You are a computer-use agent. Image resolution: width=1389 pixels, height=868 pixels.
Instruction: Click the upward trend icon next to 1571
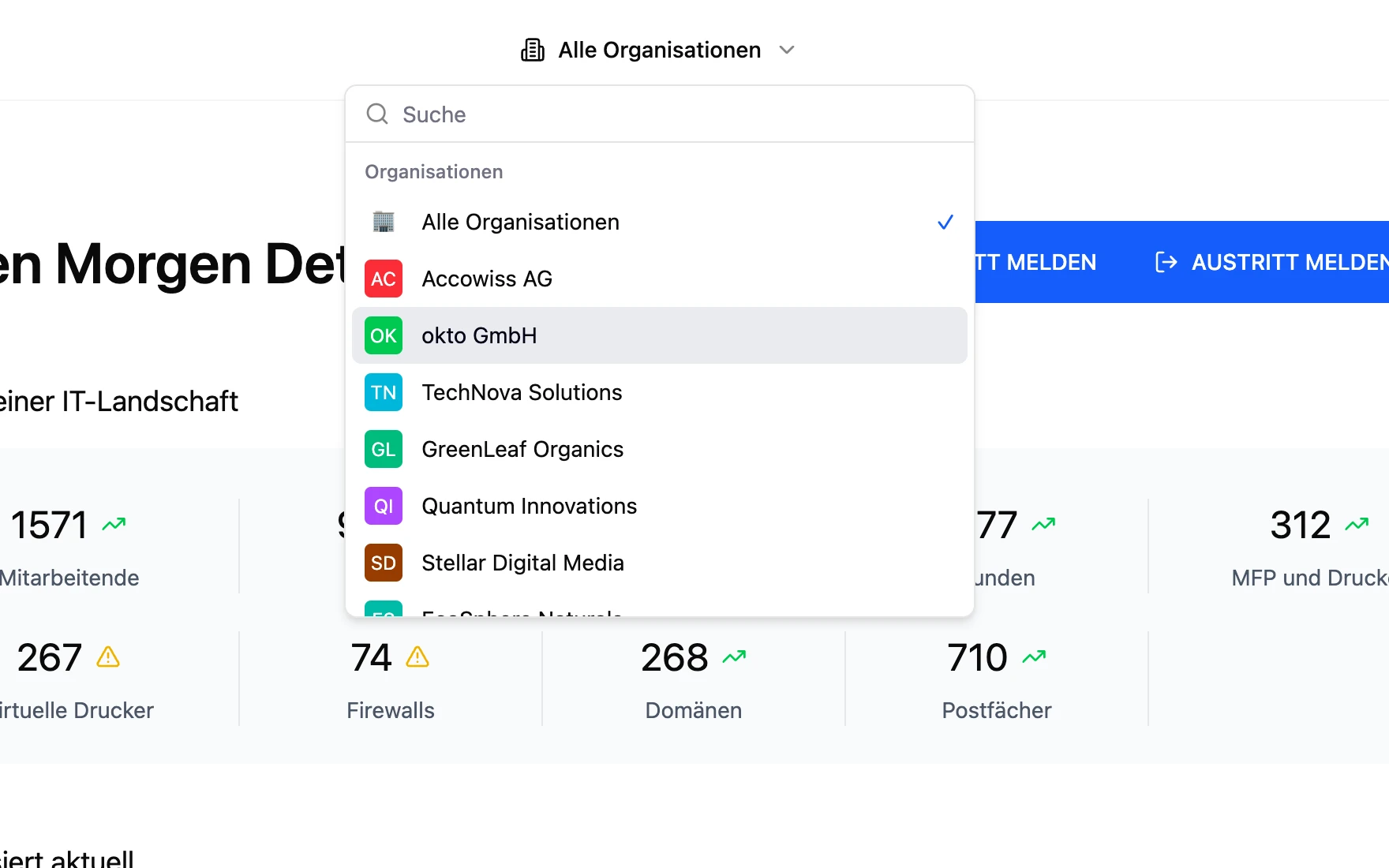coord(114,524)
